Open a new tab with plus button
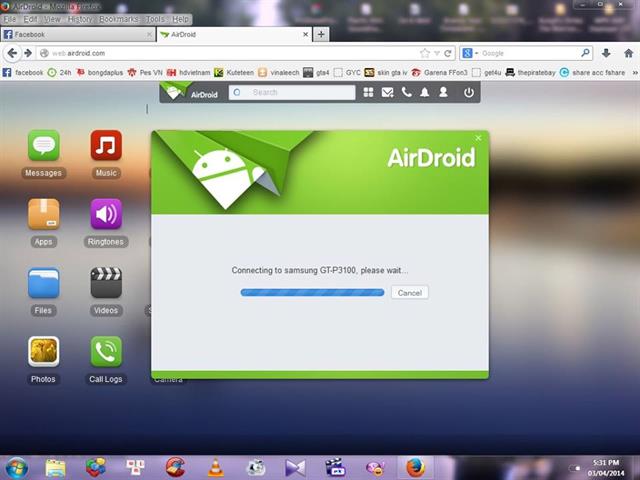640x480 pixels. pos(321,35)
